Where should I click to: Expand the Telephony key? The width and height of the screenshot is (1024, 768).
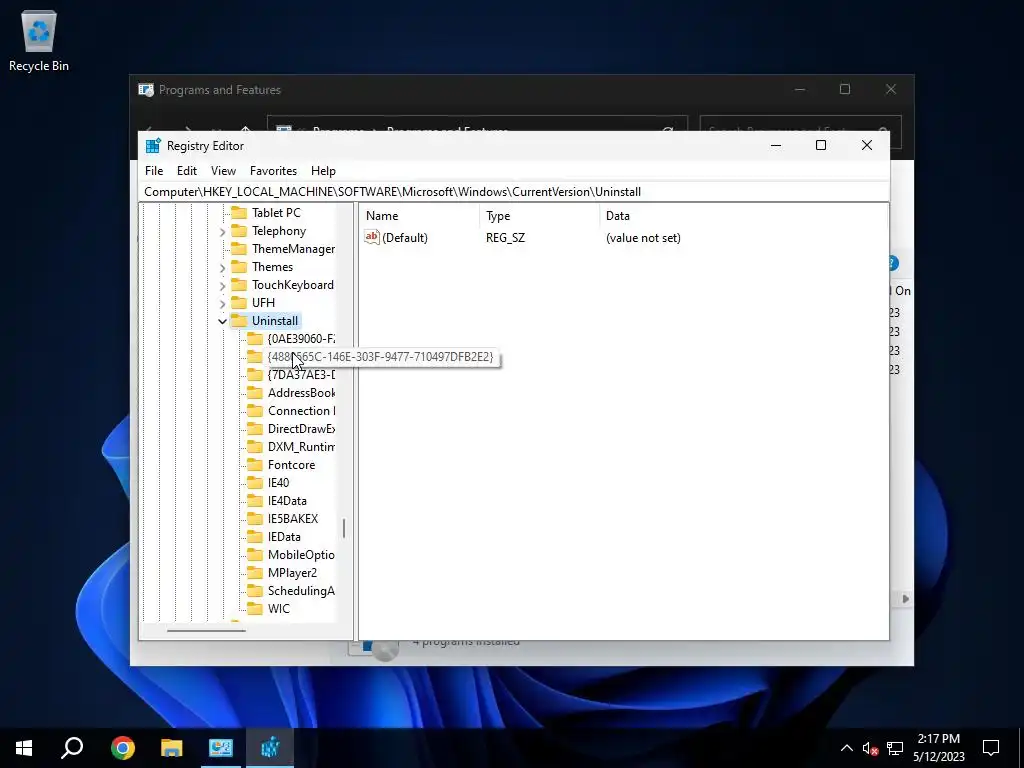(x=223, y=232)
